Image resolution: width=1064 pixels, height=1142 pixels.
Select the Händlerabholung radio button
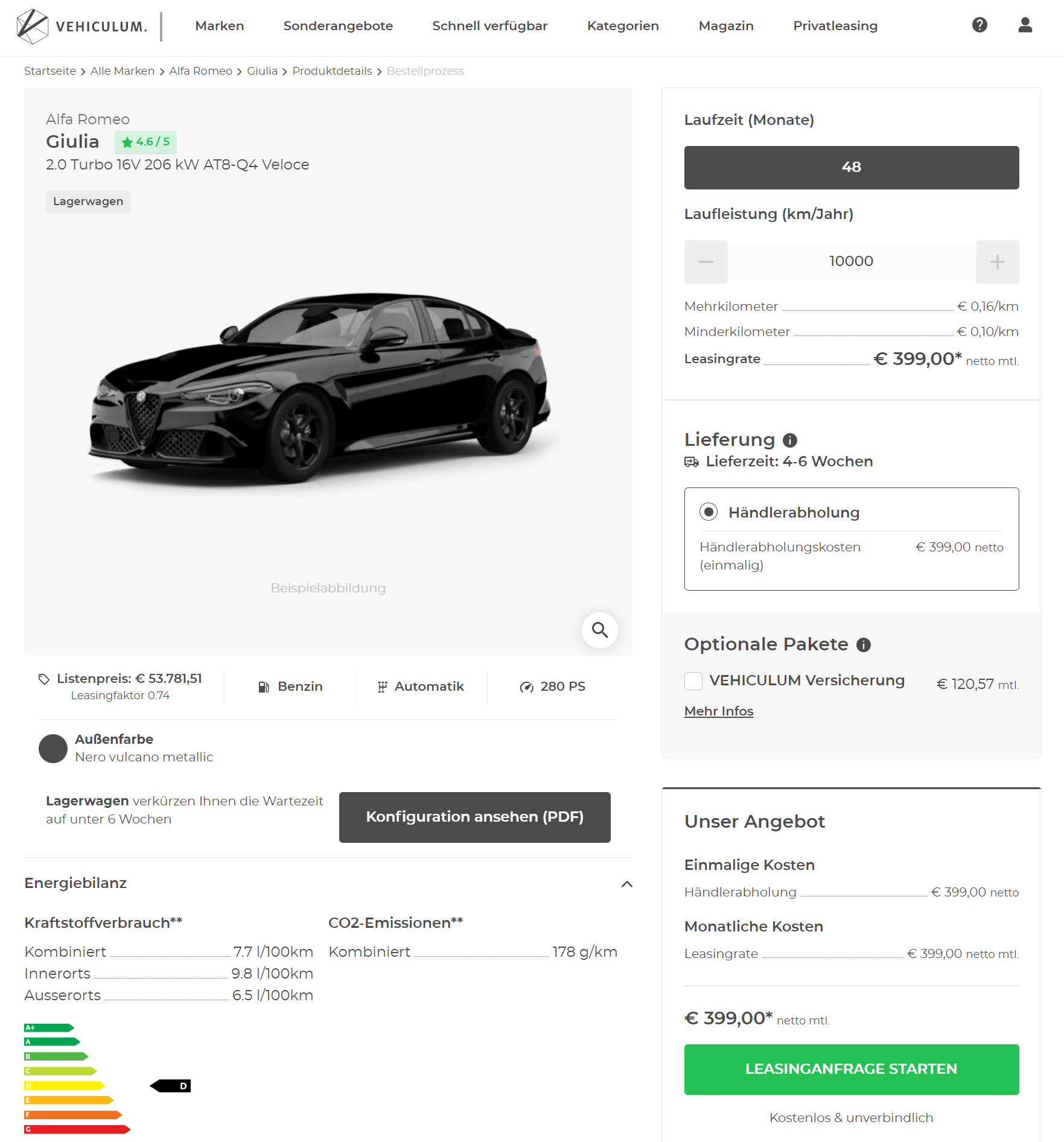[708, 512]
